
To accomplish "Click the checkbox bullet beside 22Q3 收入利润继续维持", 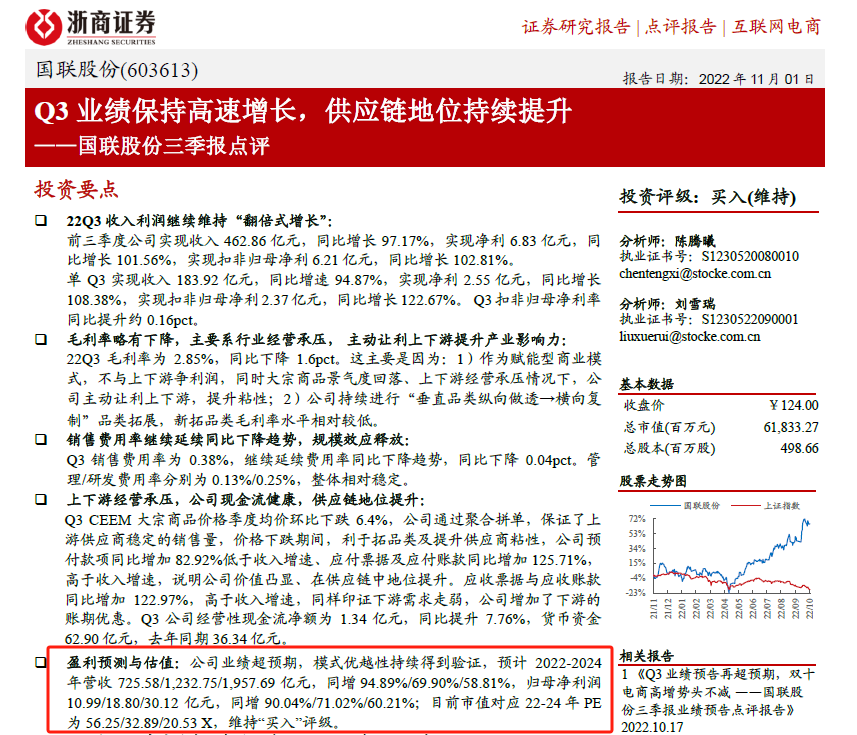I will point(41,221).
